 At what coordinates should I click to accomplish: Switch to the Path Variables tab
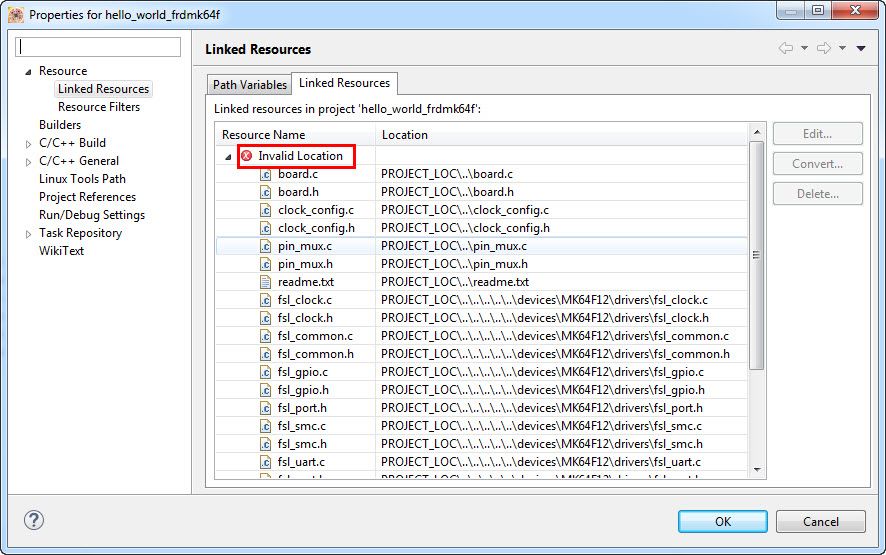pyautogui.click(x=249, y=85)
